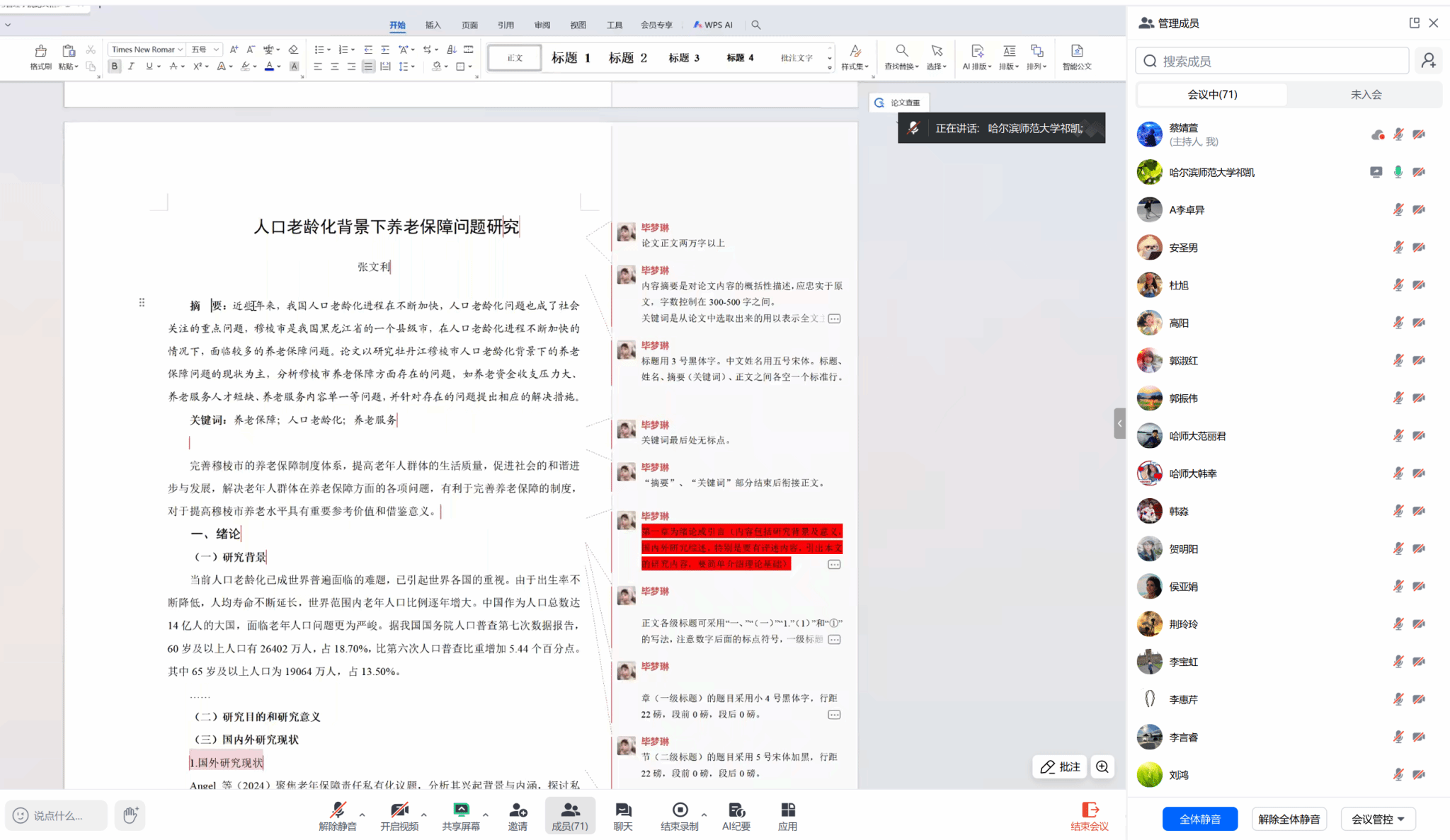
Task: Click the Format Painter icon
Action: pyautogui.click(x=40, y=52)
